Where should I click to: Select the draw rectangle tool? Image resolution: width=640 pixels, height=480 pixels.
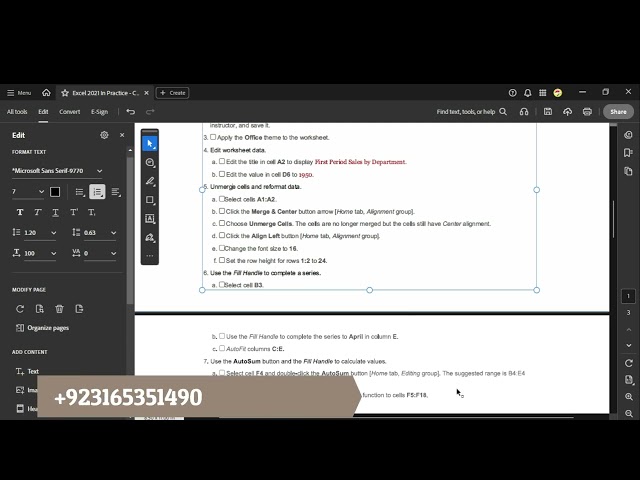point(150,200)
